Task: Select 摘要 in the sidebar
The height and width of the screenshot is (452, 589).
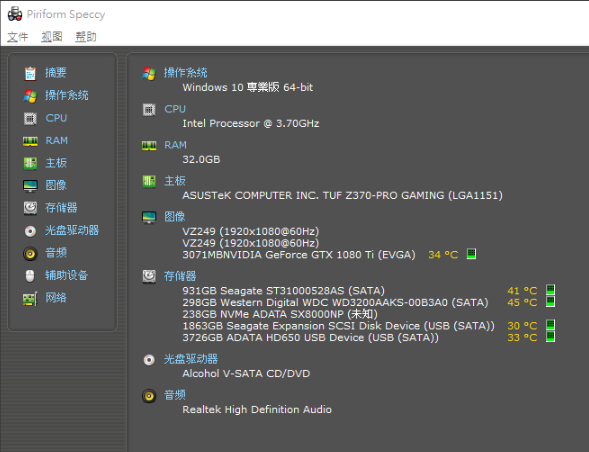Action: 56,73
